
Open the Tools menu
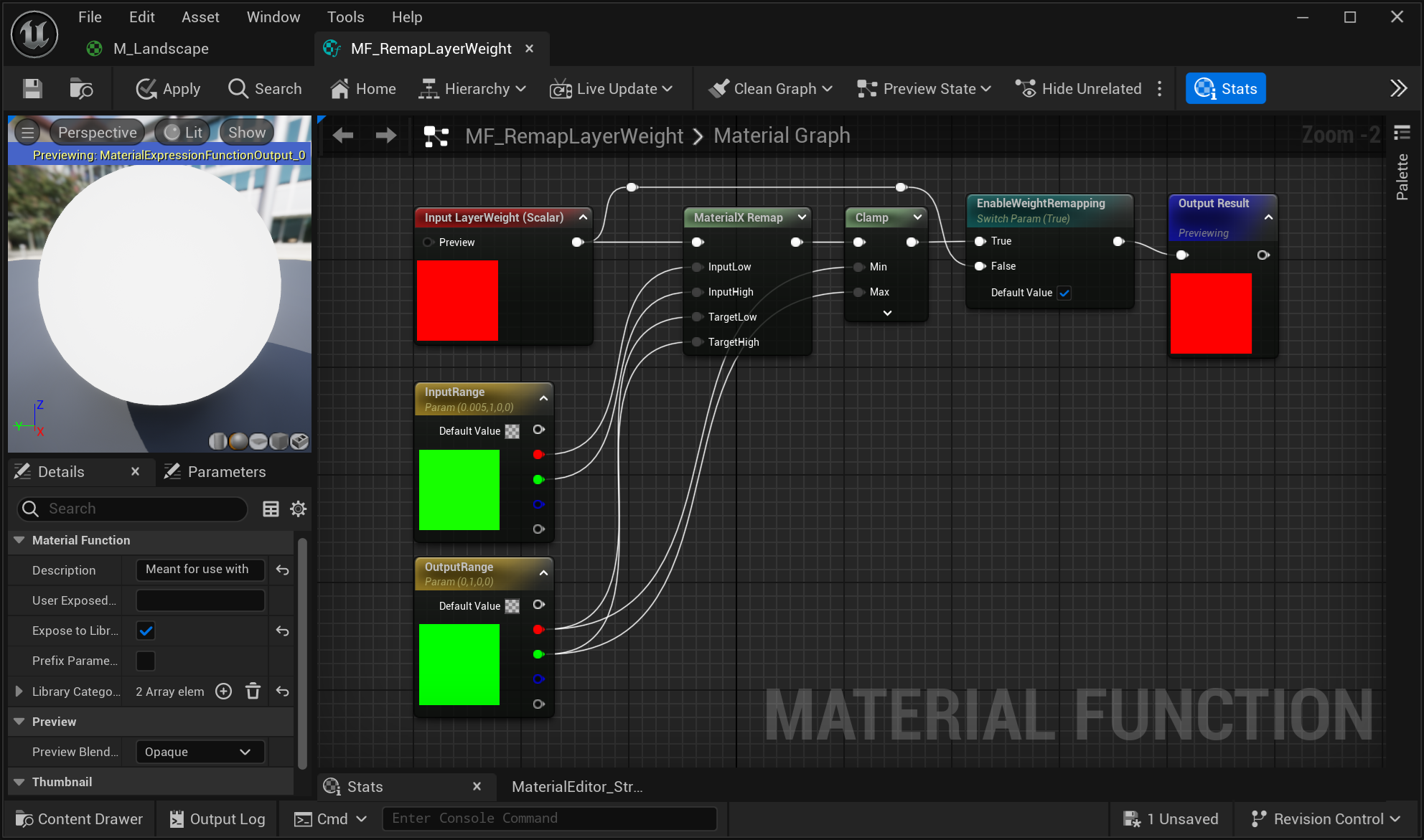point(345,16)
